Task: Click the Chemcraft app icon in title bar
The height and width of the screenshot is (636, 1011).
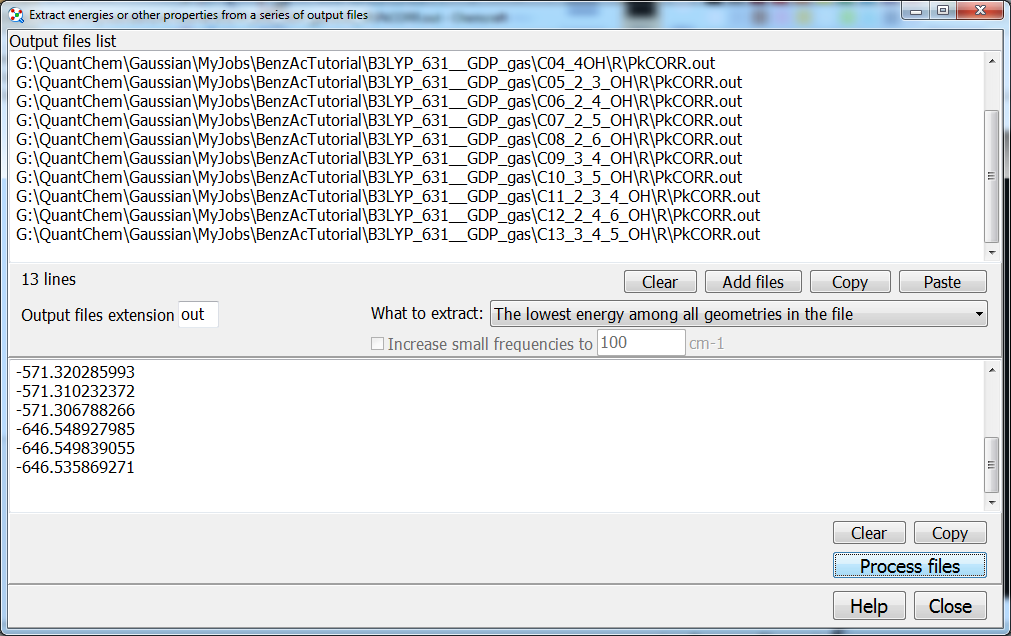Action: [x=15, y=15]
